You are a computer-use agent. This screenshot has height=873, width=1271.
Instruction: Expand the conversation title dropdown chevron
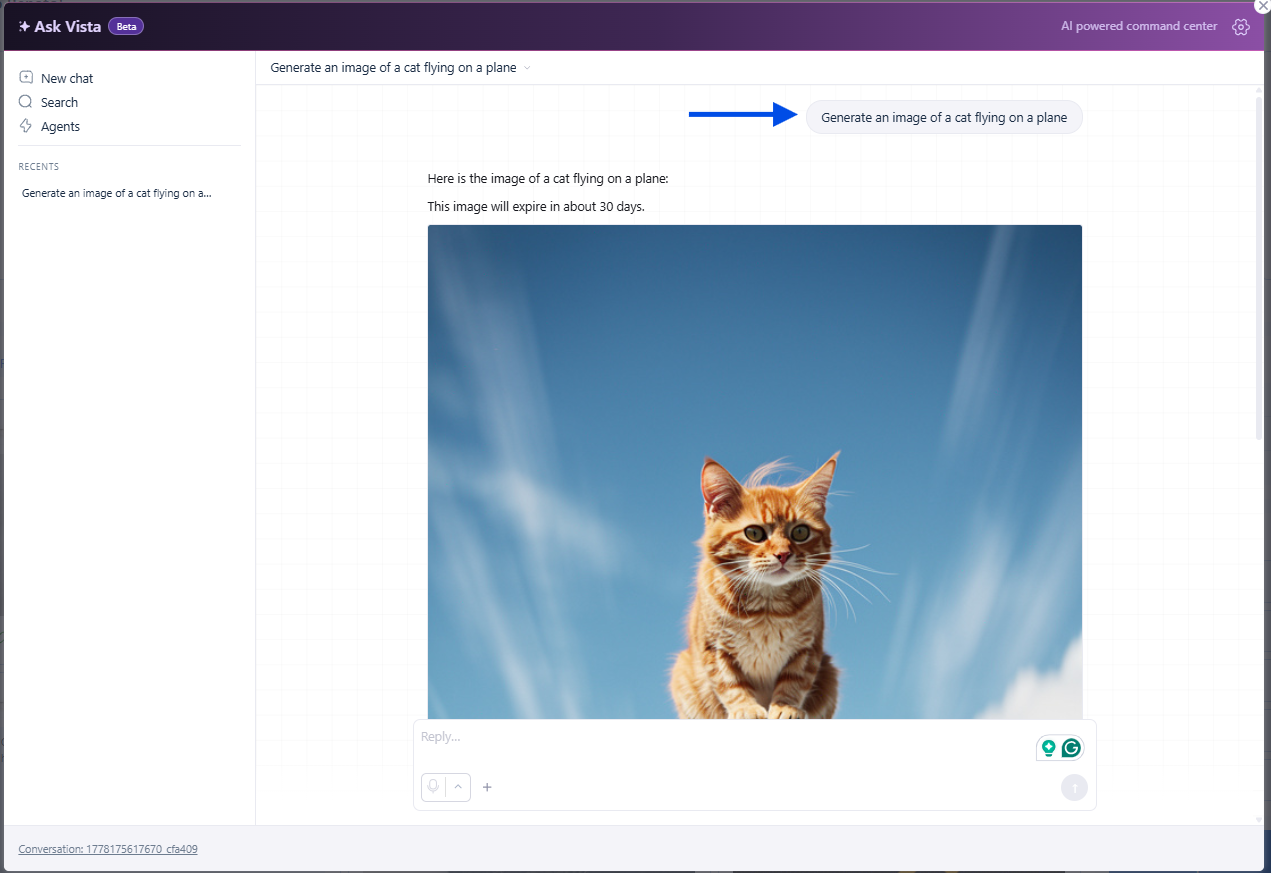pyautogui.click(x=527, y=68)
